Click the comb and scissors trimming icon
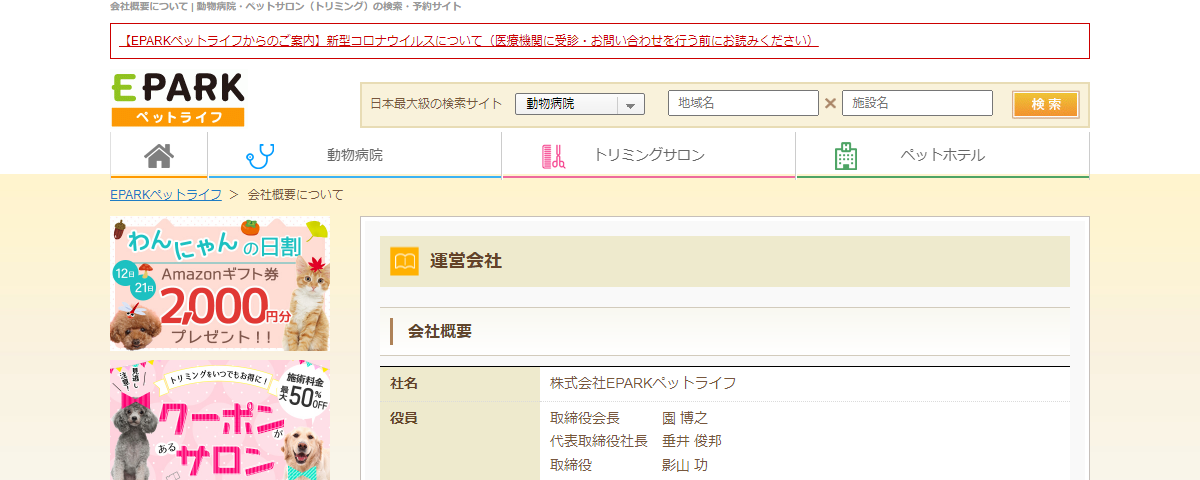The height and width of the screenshot is (480, 1200). point(553,156)
